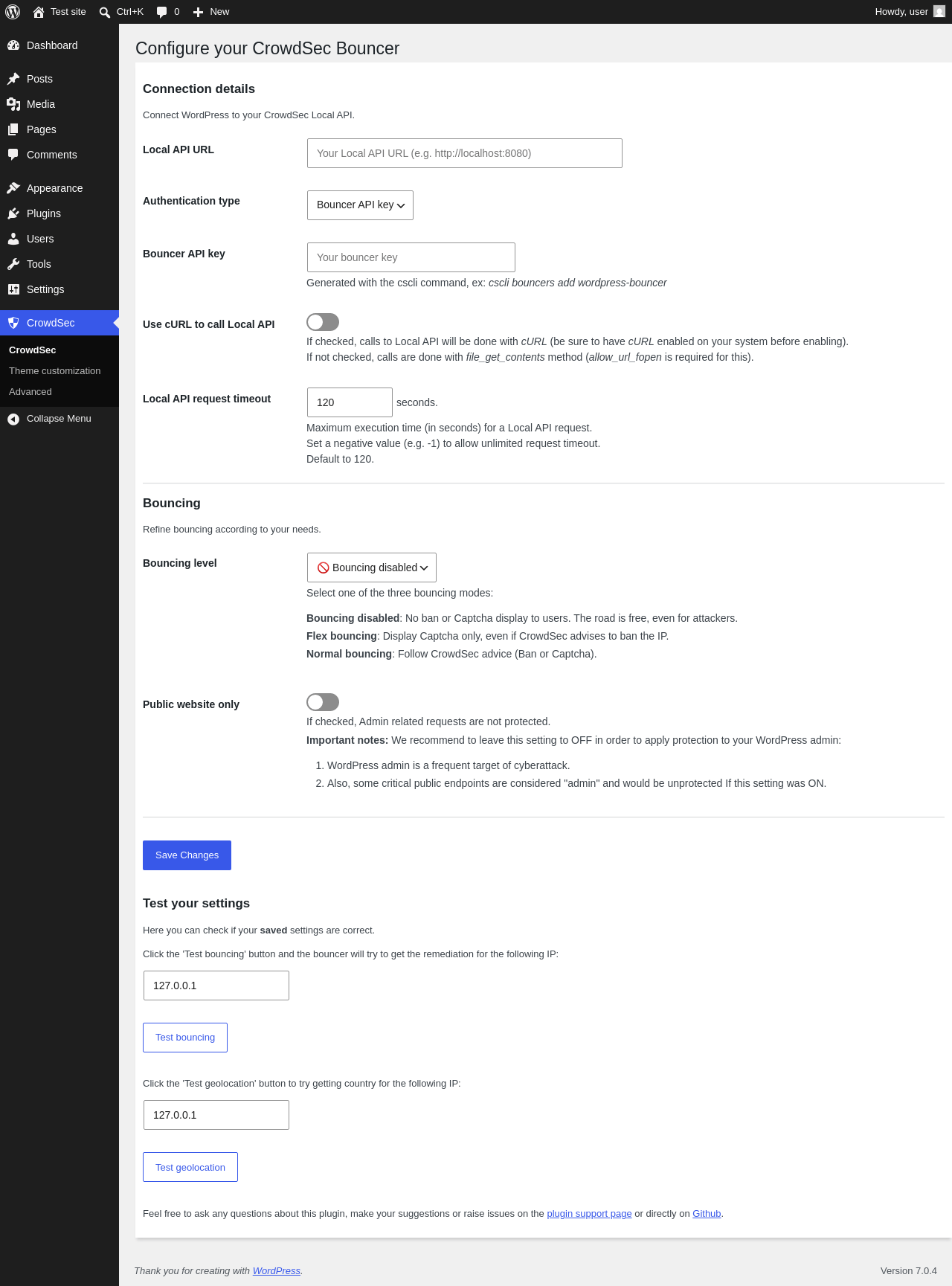Click the Test geolocation button

tap(190, 1167)
